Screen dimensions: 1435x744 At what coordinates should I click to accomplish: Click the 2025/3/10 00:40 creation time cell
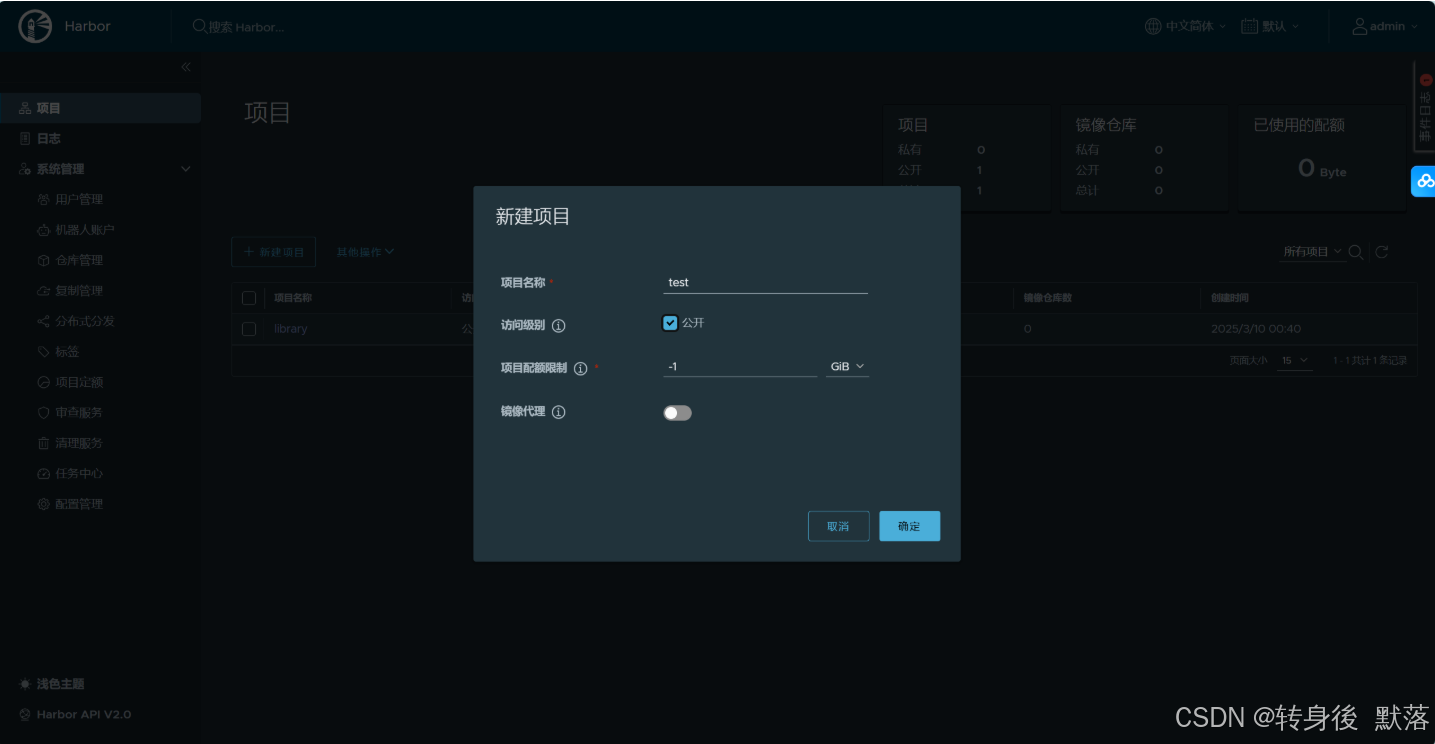pos(1256,329)
